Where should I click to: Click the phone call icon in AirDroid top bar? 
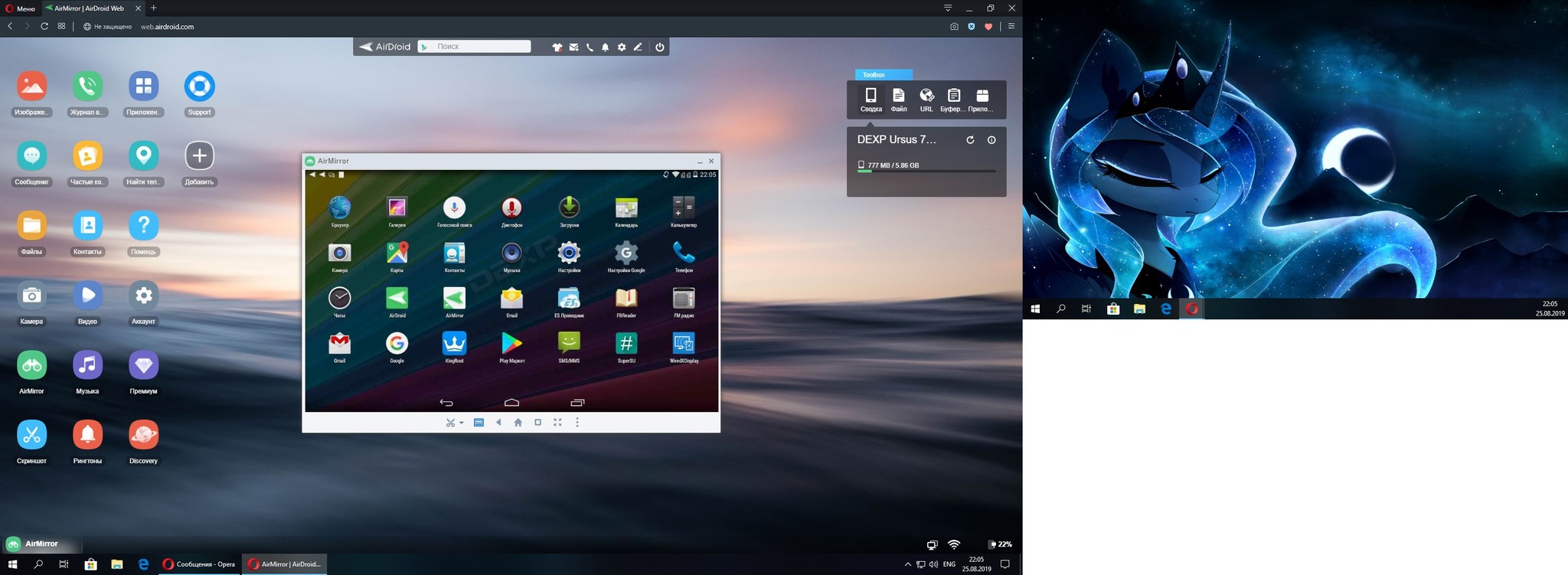point(590,47)
